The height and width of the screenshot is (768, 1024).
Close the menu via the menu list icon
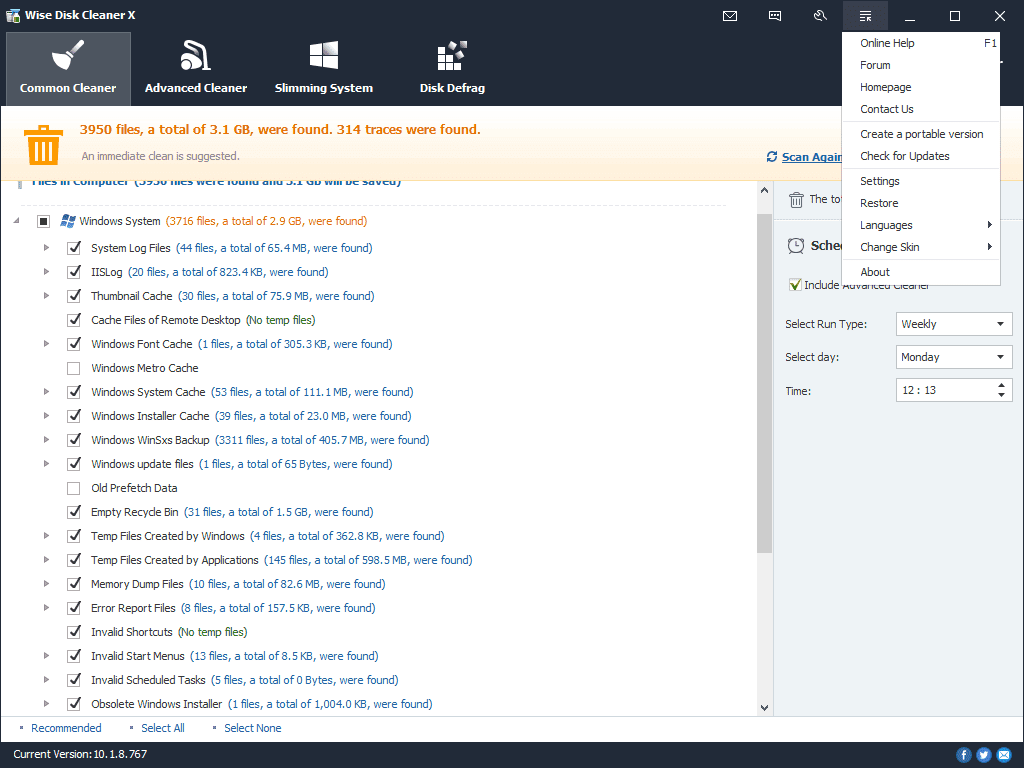click(x=865, y=16)
